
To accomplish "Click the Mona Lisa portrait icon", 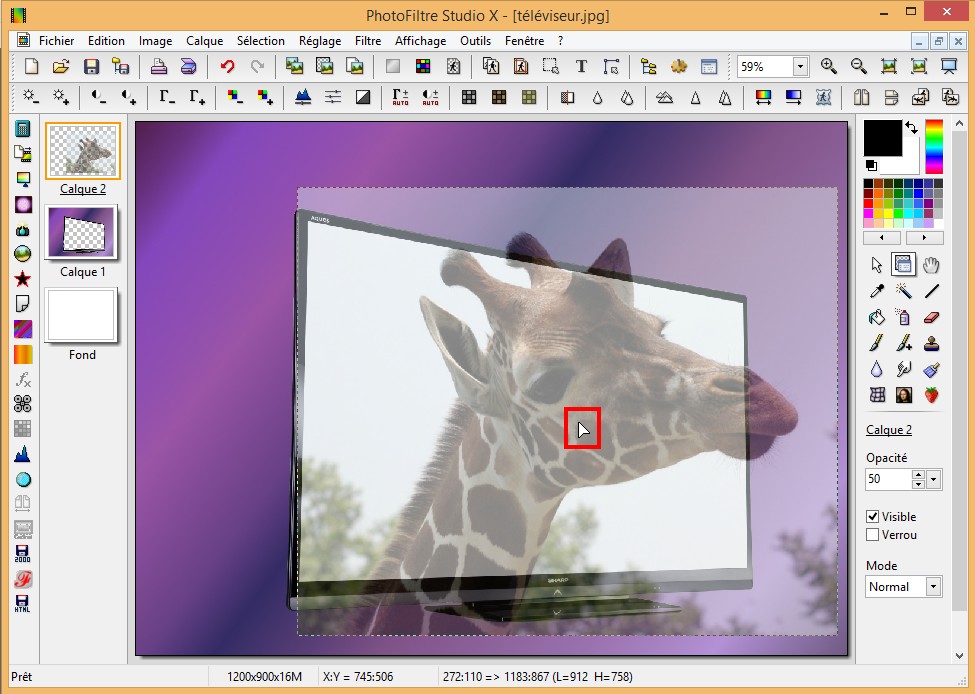I will coord(903,395).
